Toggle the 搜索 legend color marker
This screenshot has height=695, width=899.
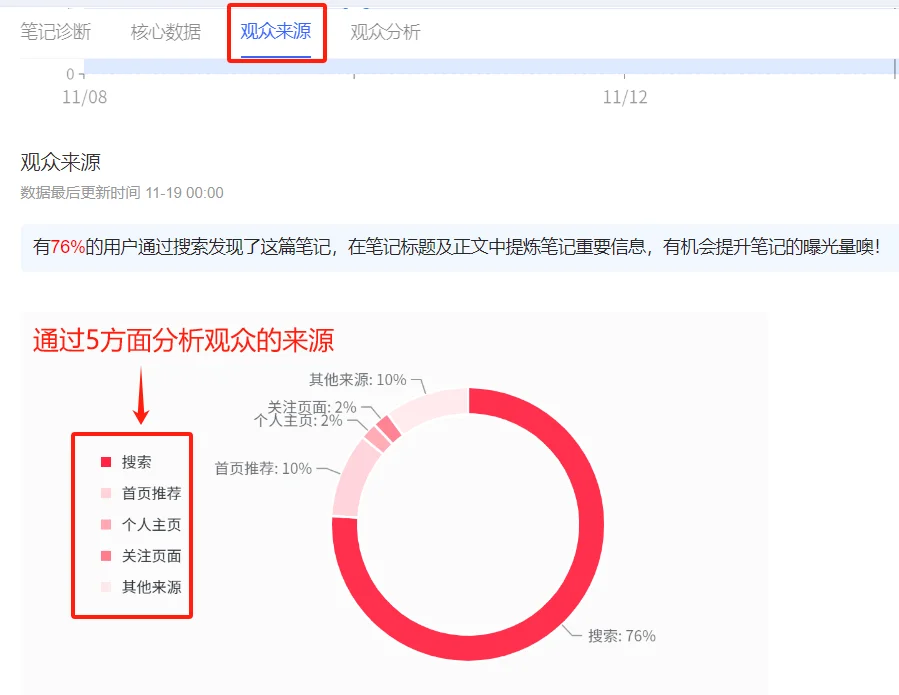pos(106,462)
